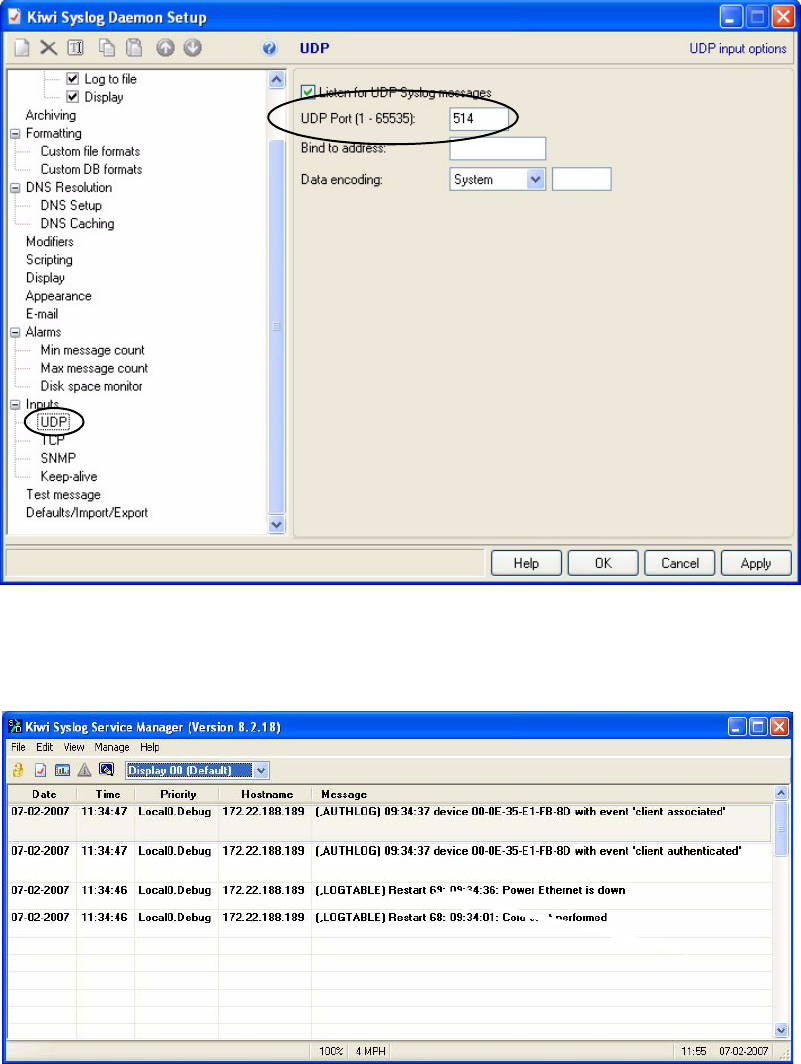Select DNS Setup tree item

pos(71,206)
